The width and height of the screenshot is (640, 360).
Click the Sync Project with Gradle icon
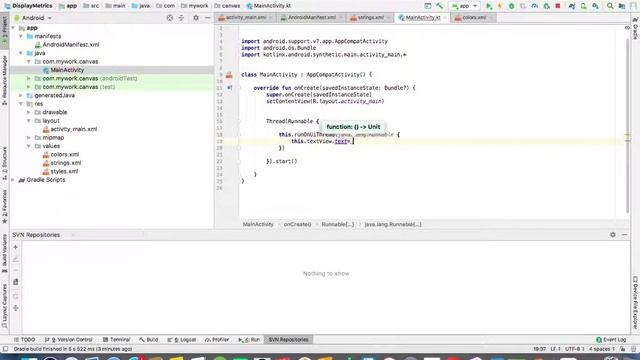click(x=572, y=6)
